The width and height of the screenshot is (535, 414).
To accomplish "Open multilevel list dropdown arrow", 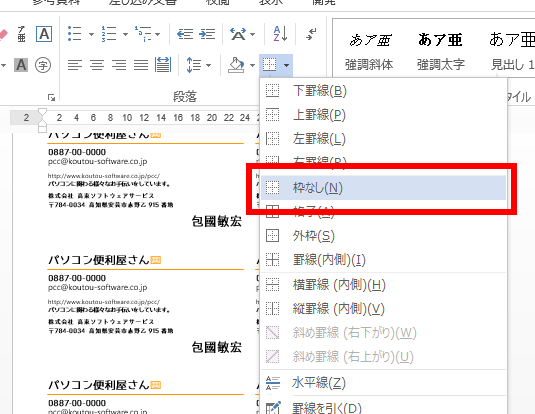I will click(157, 34).
